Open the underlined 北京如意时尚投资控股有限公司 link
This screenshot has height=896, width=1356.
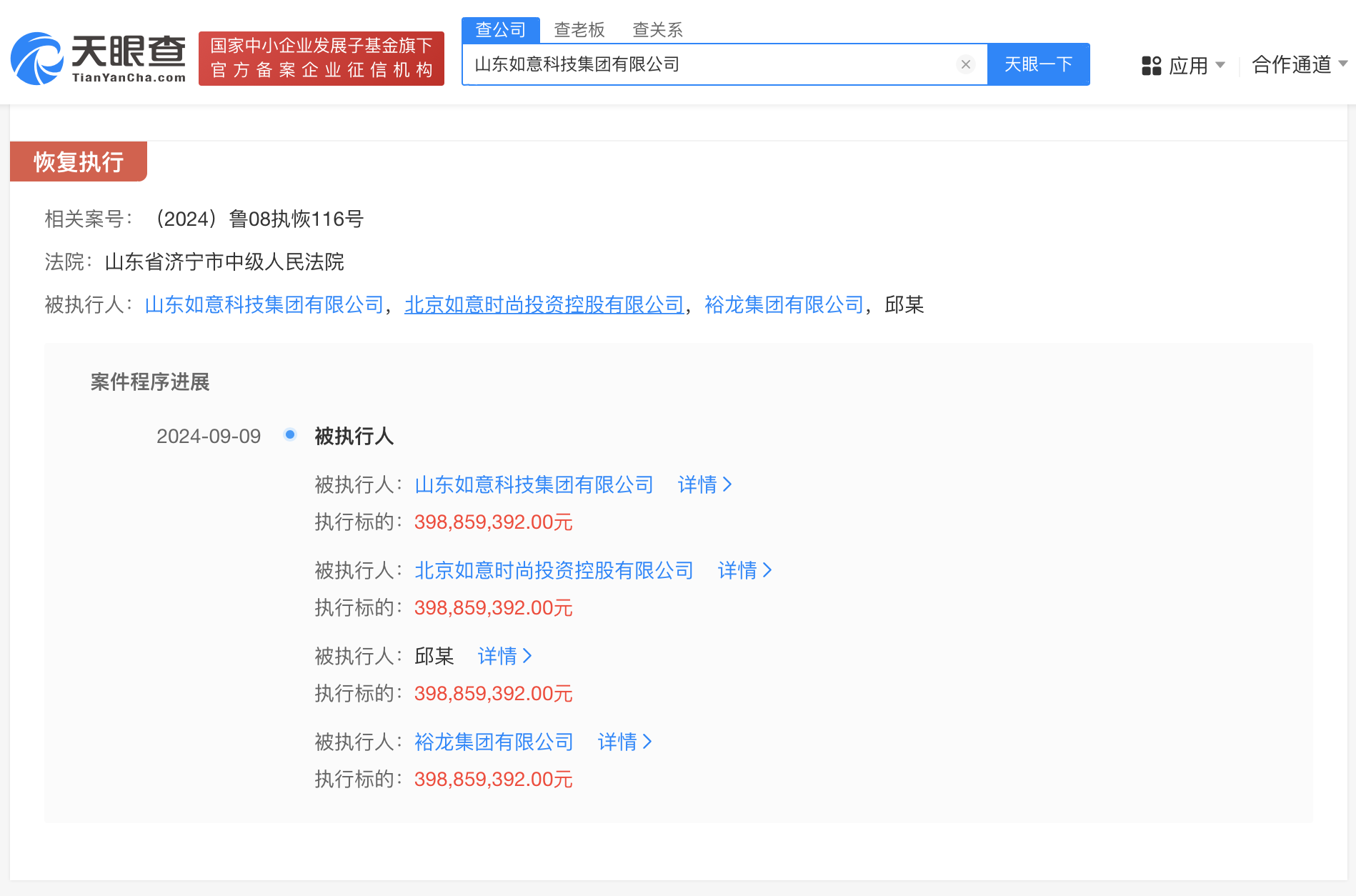[544, 305]
